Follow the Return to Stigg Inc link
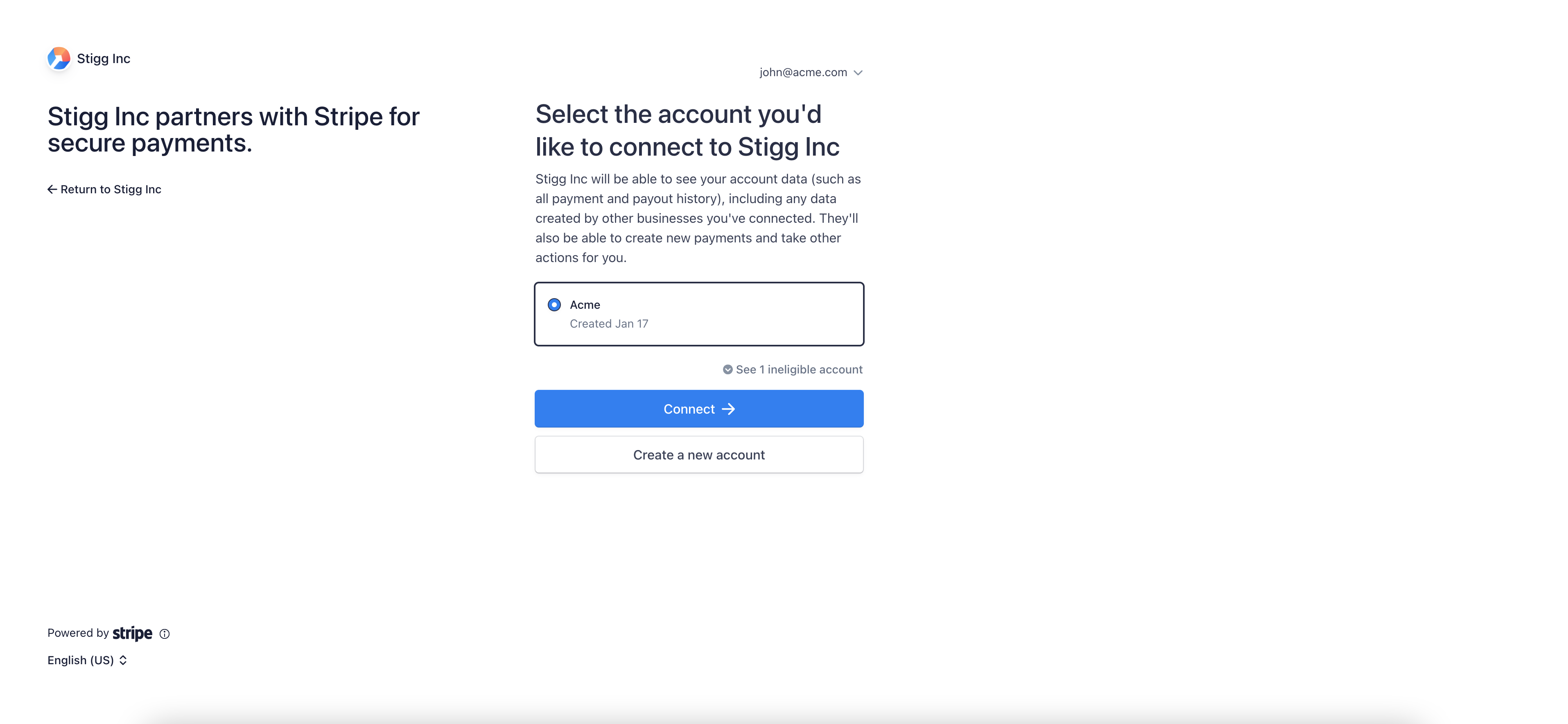Viewport: 1568px width, 724px height. (x=105, y=189)
